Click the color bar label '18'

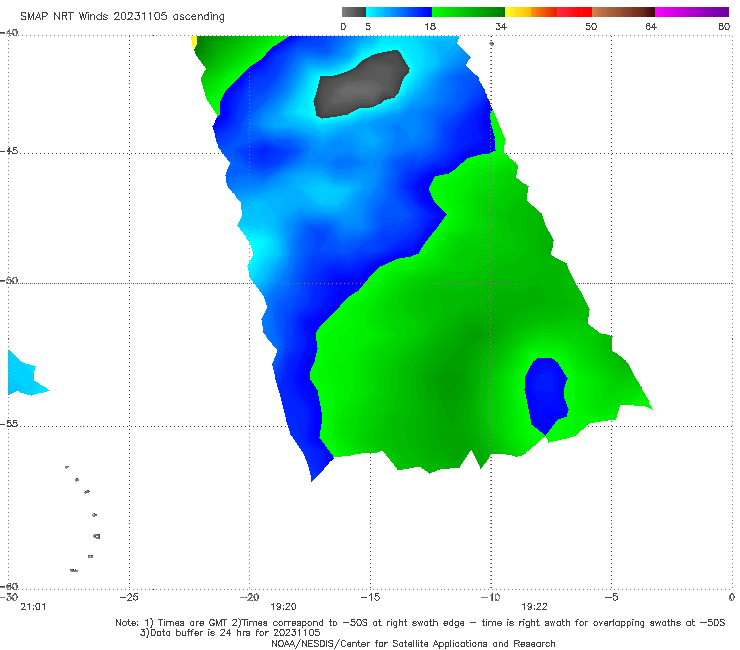[x=430, y=26]
